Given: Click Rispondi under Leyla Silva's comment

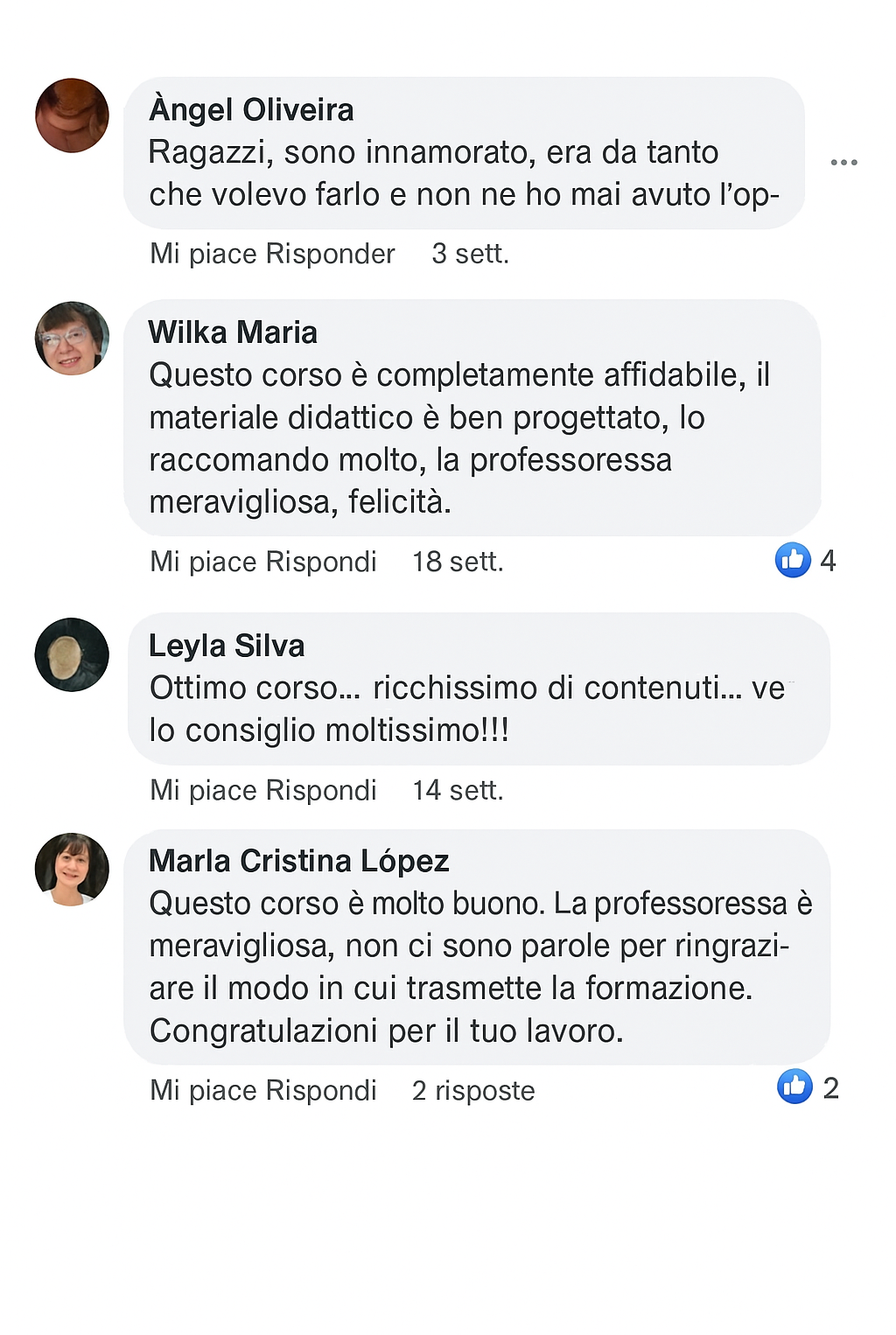Looking at the screenshot, I should (x=321, y=790).
